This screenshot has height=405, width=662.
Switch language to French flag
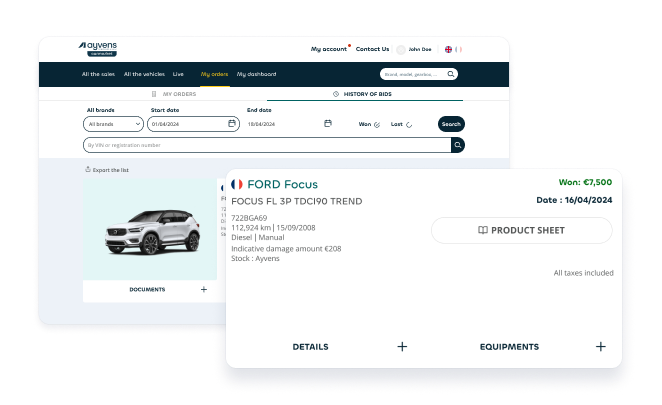tap(458, 49)
